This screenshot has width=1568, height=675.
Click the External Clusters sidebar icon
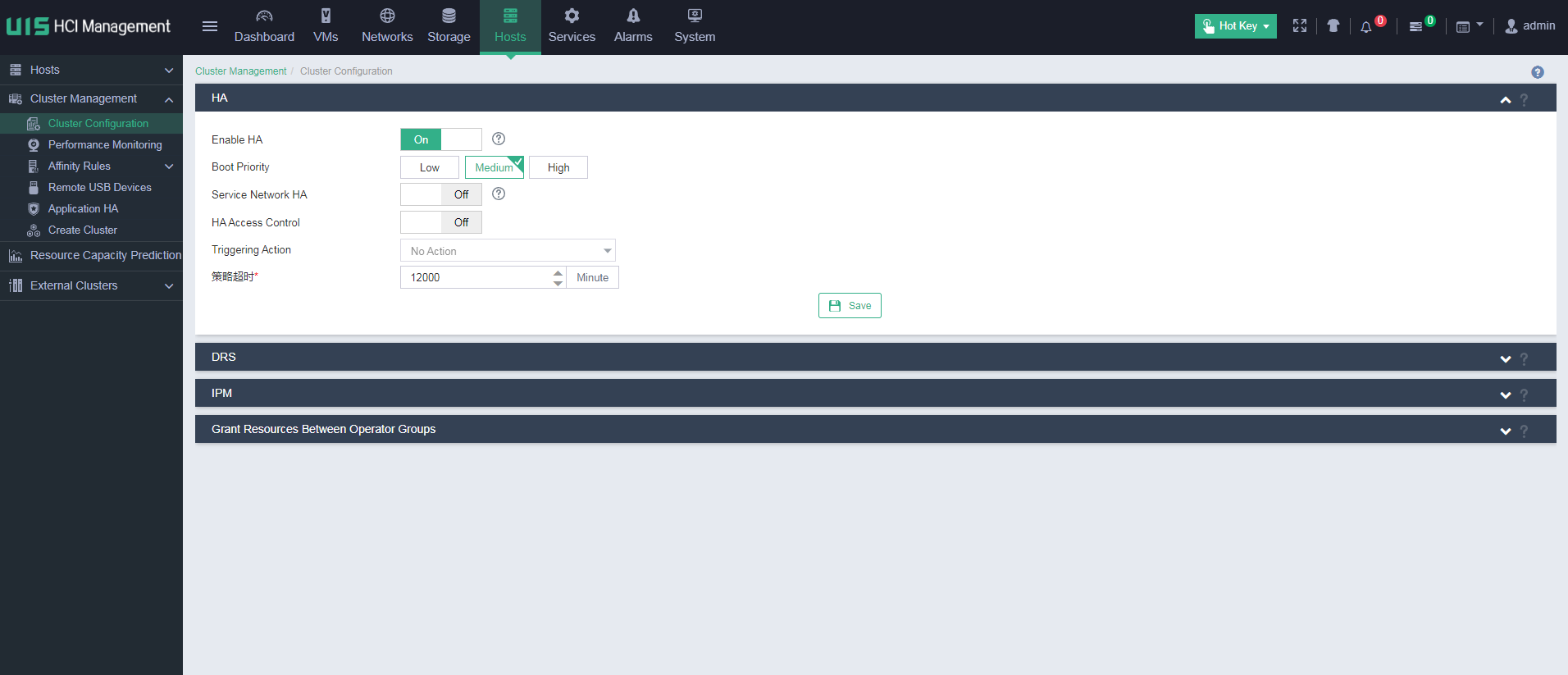click(x=16, y=285)
